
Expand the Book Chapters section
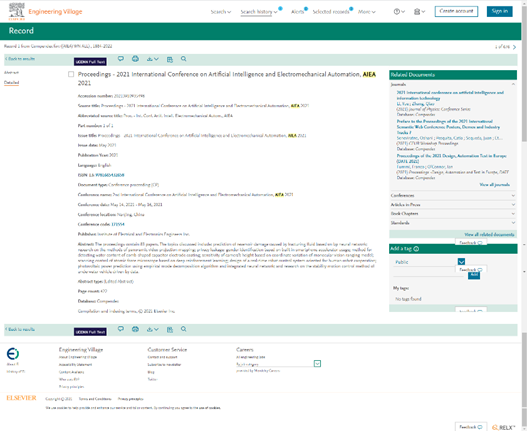[x=453, y=213]
